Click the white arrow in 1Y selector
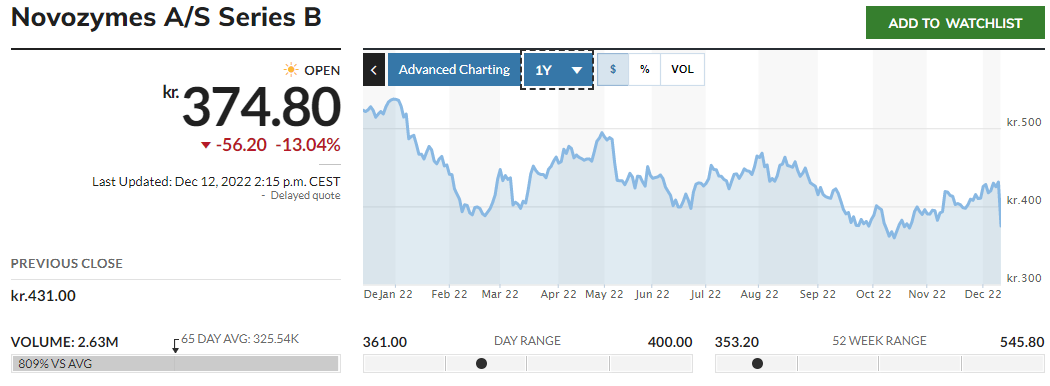Viewport: 1050px width, 386px height. tap(577, 70)
